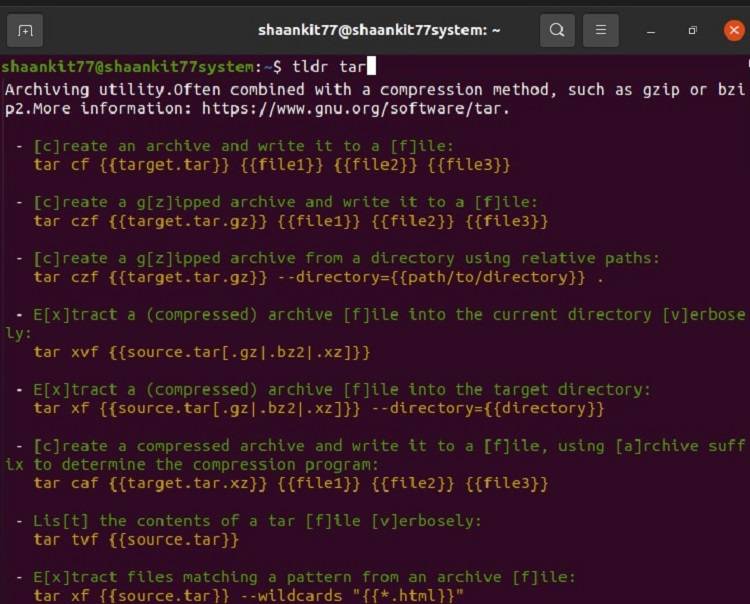Minimize the terminal window
Viewport: 750px width, 604px height.
point(651,31)
